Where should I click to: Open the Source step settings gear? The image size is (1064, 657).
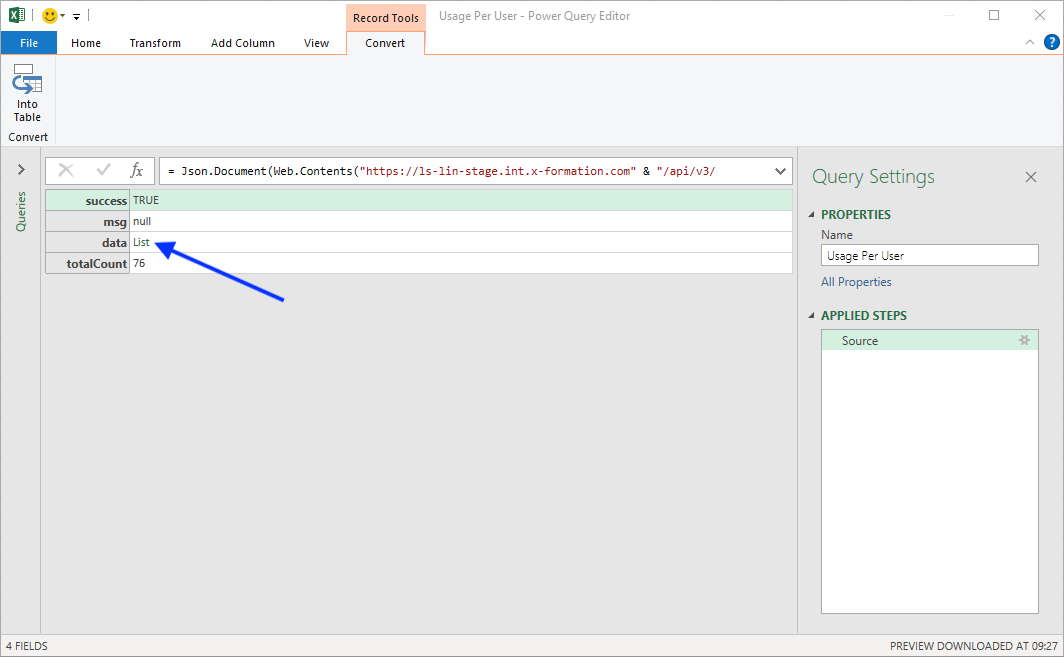click(x=1025, y=340)
